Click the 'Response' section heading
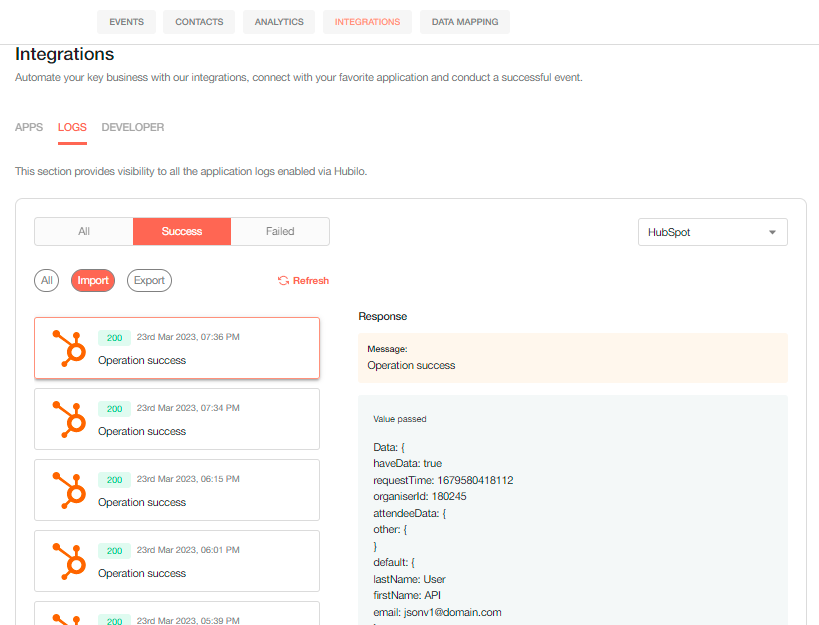 (x=382, y=316)
